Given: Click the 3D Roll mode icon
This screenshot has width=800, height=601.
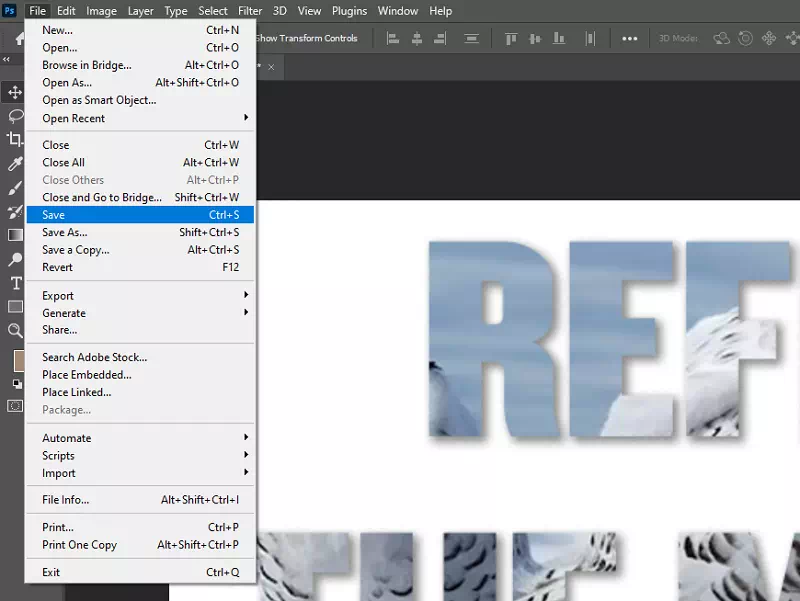Looking at the screenshot, I should click(745, 38).
